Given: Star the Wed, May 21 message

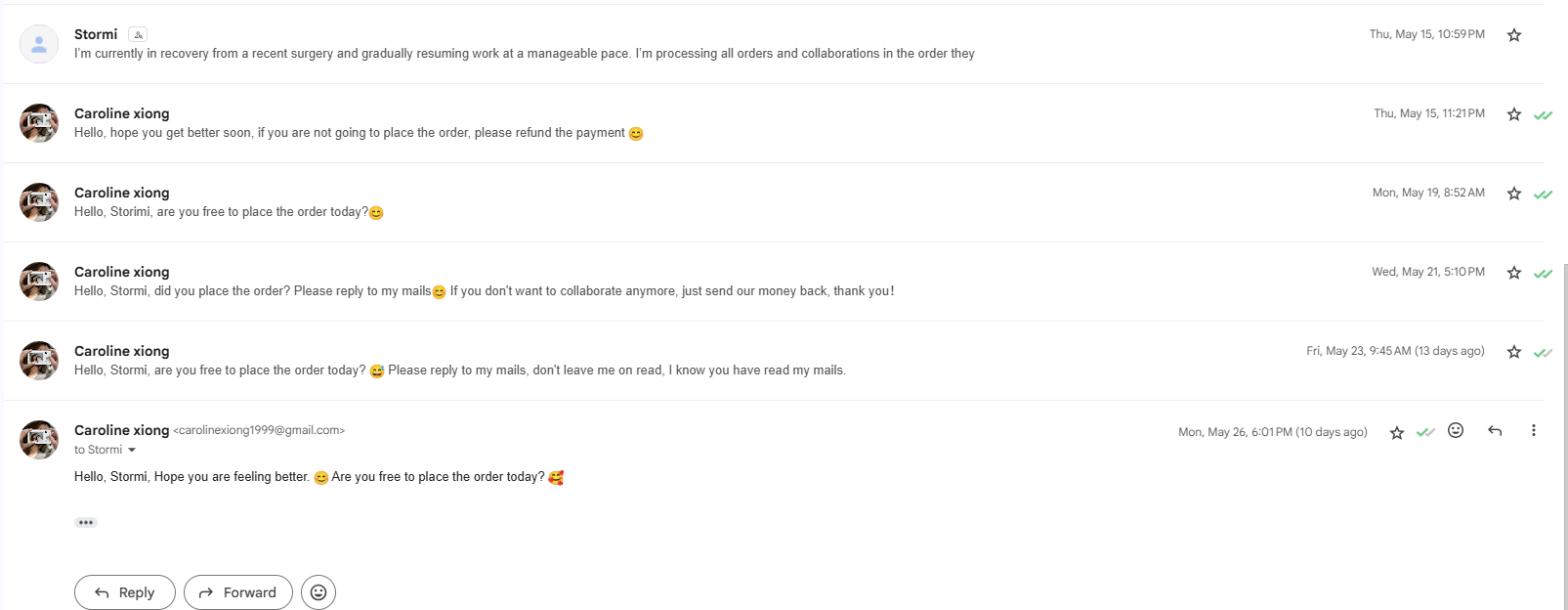Looking at the screenshot, I should tap(1514, 273).
